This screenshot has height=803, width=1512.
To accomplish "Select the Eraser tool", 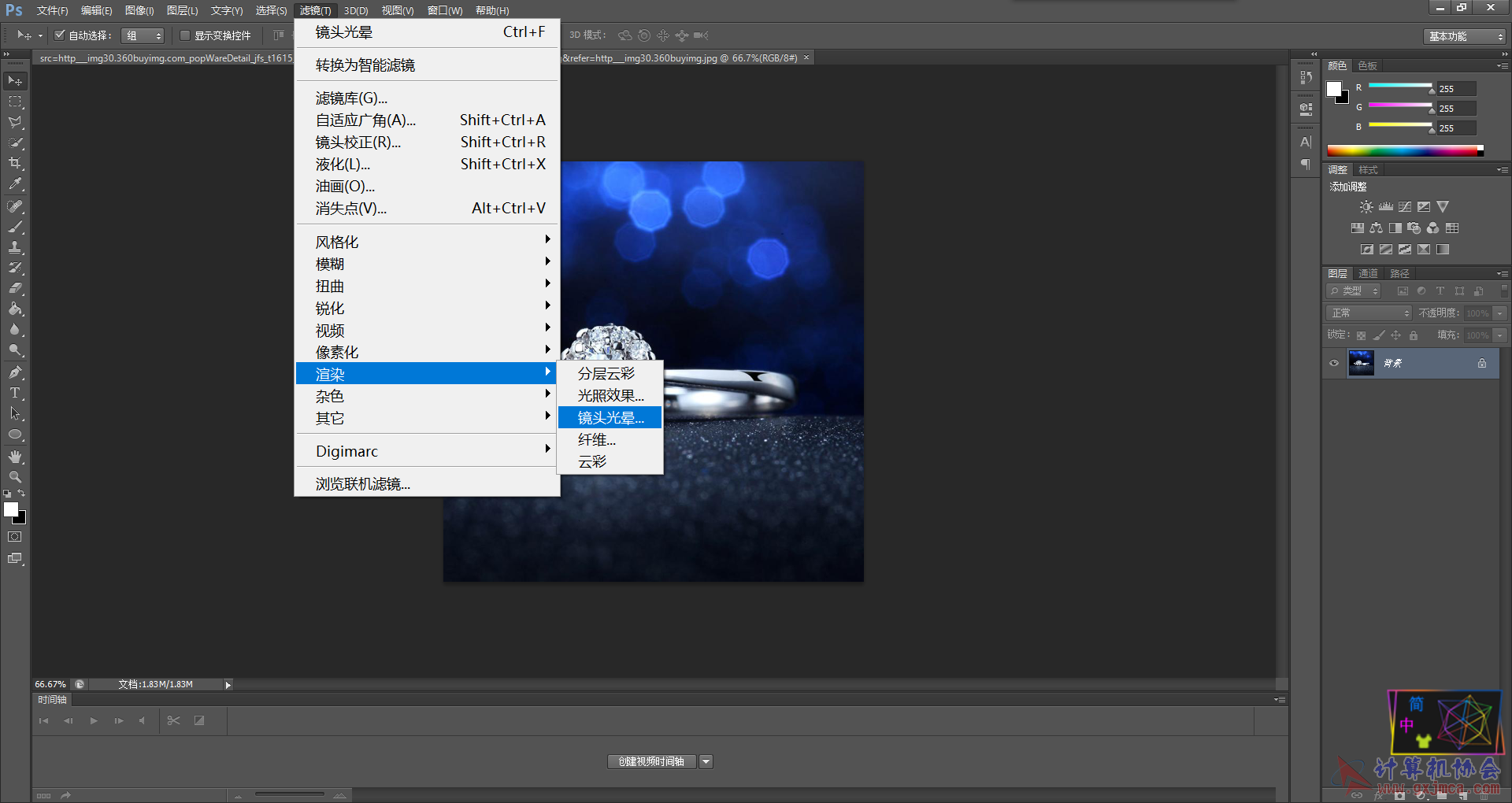I will click(15, 288).
